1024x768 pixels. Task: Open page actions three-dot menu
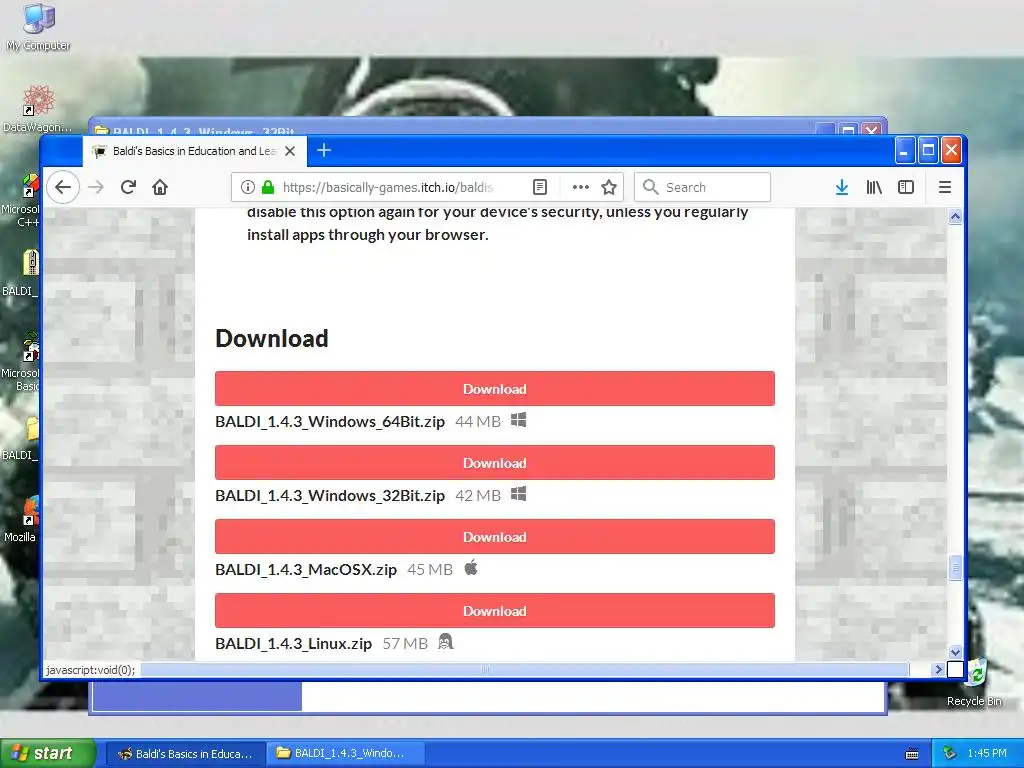(581, 187)
